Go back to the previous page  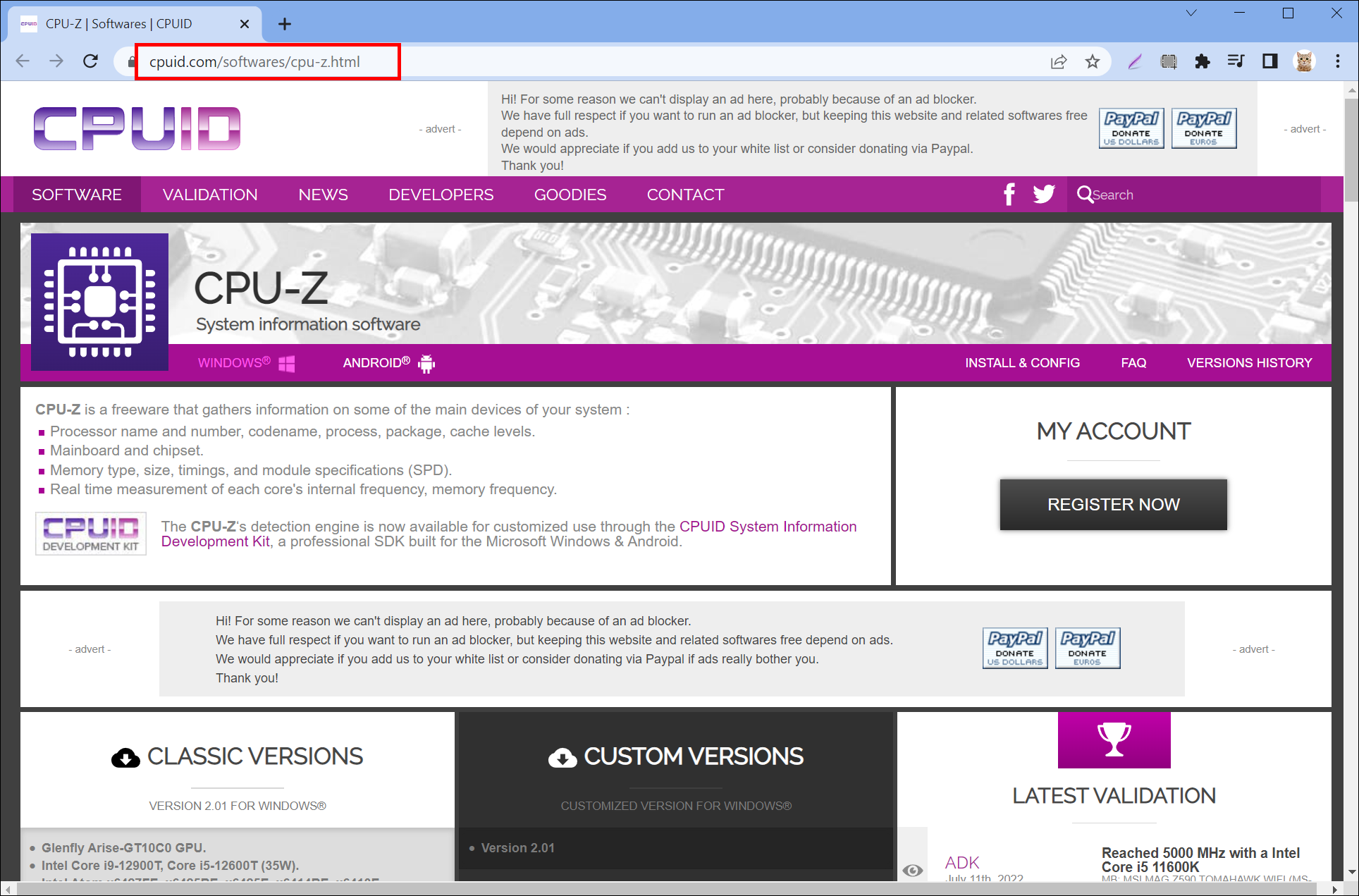23,61
